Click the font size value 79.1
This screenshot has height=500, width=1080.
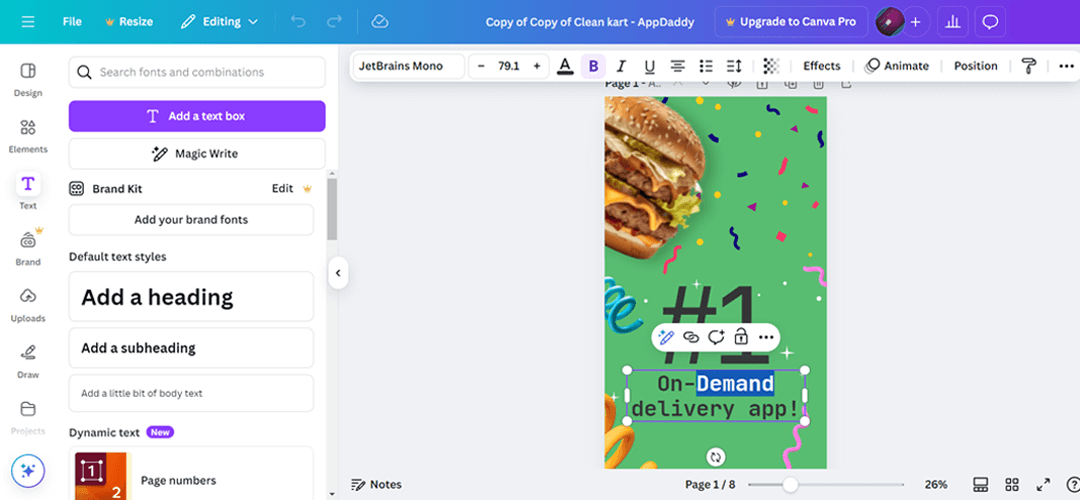508,66
